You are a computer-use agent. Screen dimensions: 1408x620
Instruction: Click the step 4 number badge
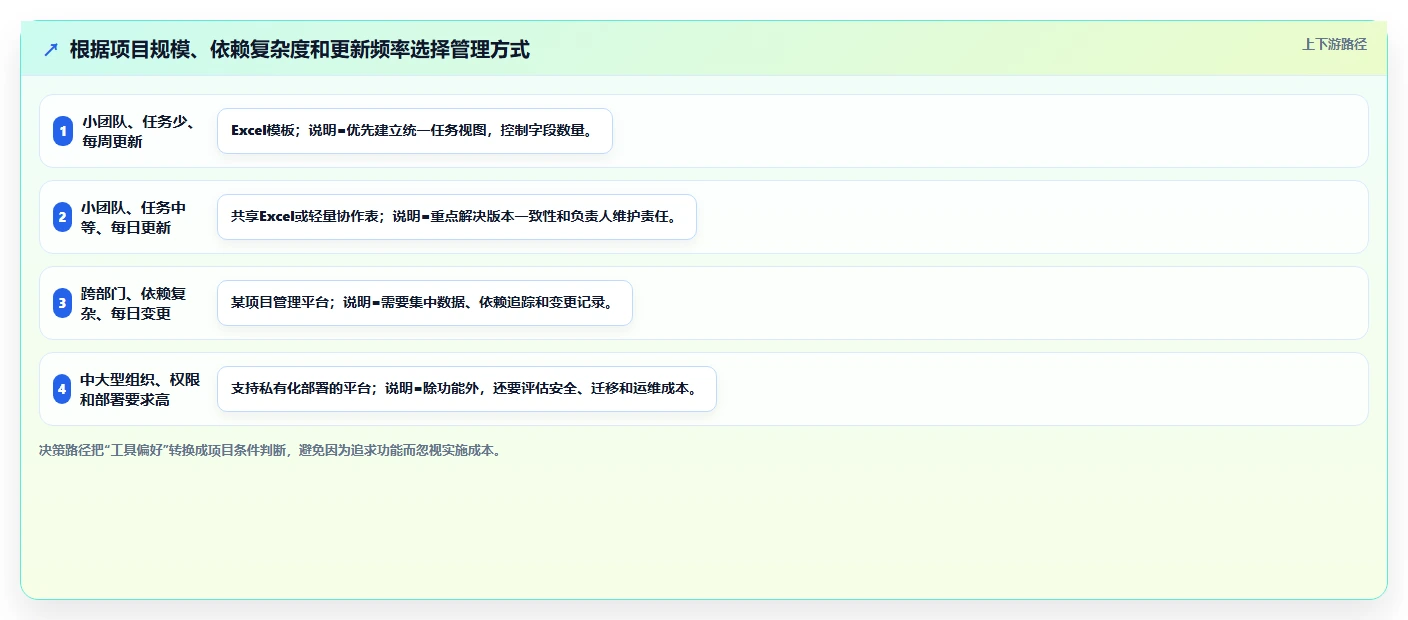point(63,389)
